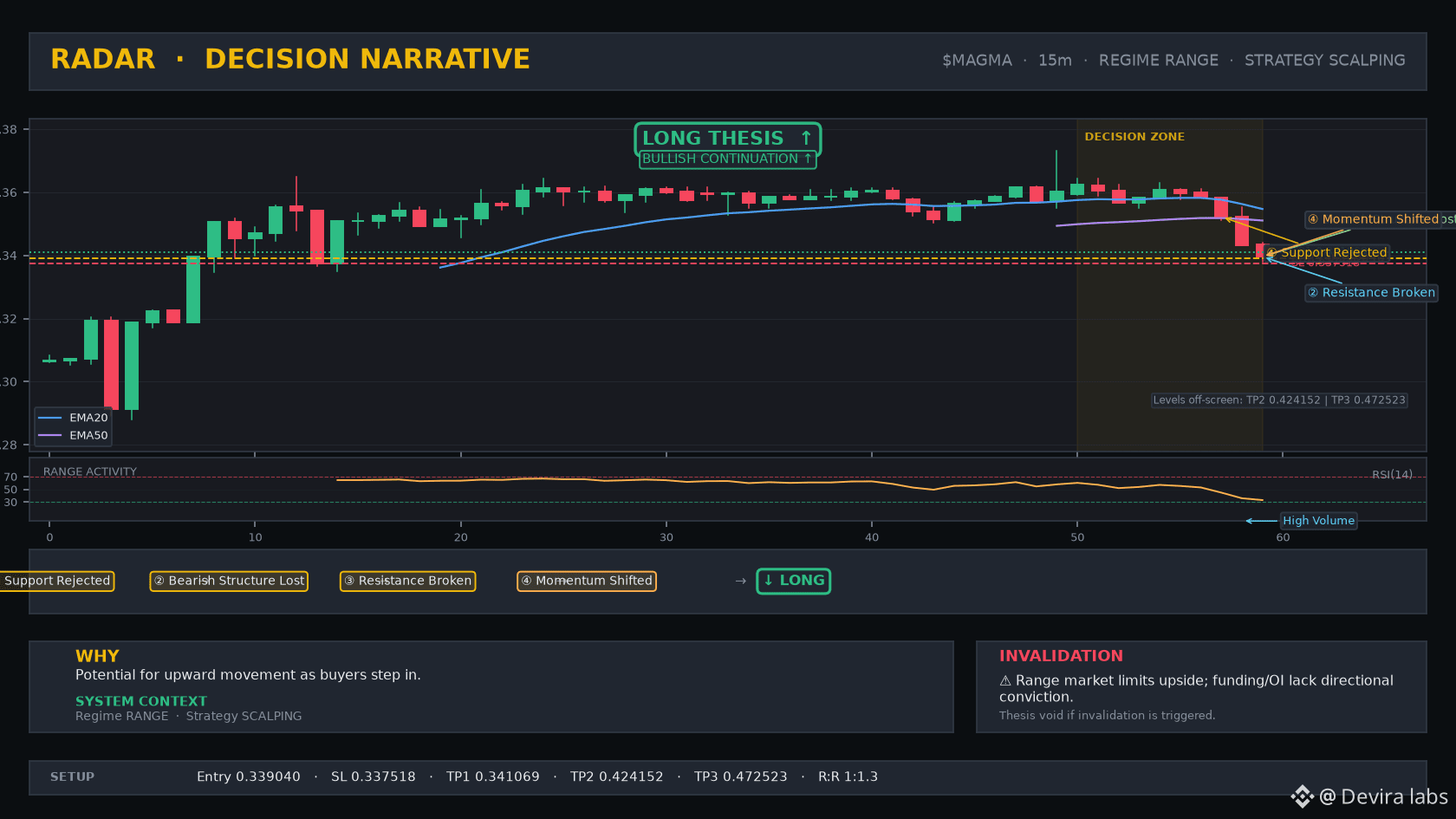
Task: Click the STRATEGY SCALPING header text
Action: (x=1325, y=61)
